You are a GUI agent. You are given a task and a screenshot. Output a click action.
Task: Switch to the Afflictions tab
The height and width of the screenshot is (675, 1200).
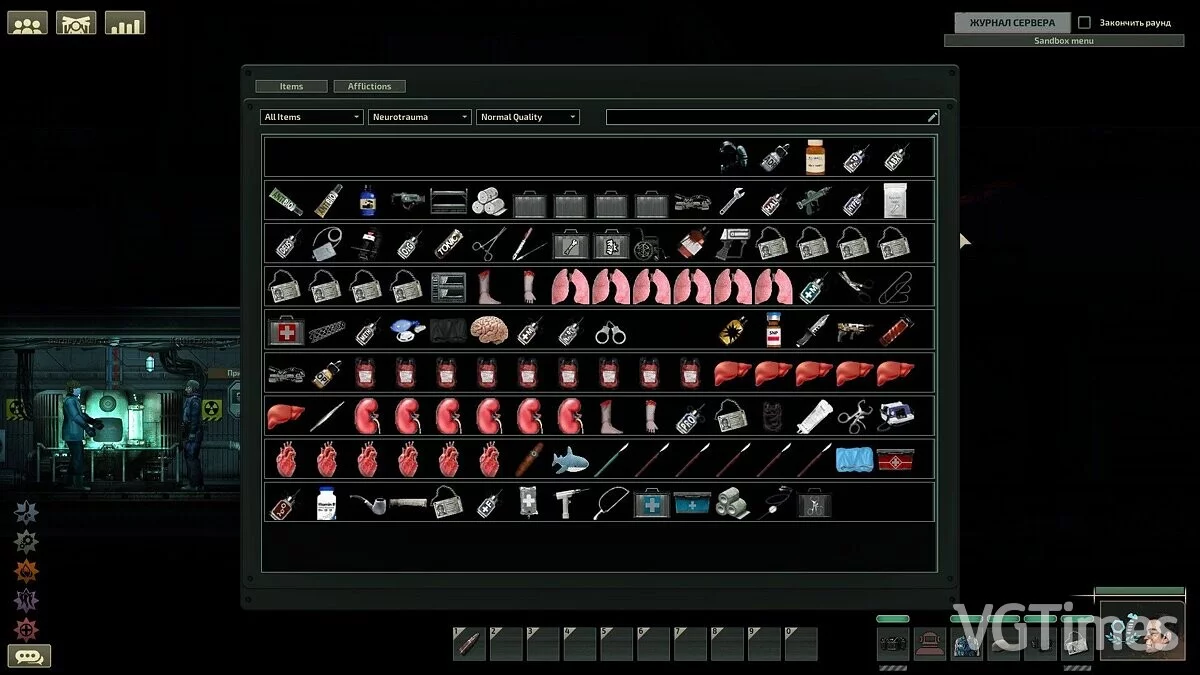(370, 86)
